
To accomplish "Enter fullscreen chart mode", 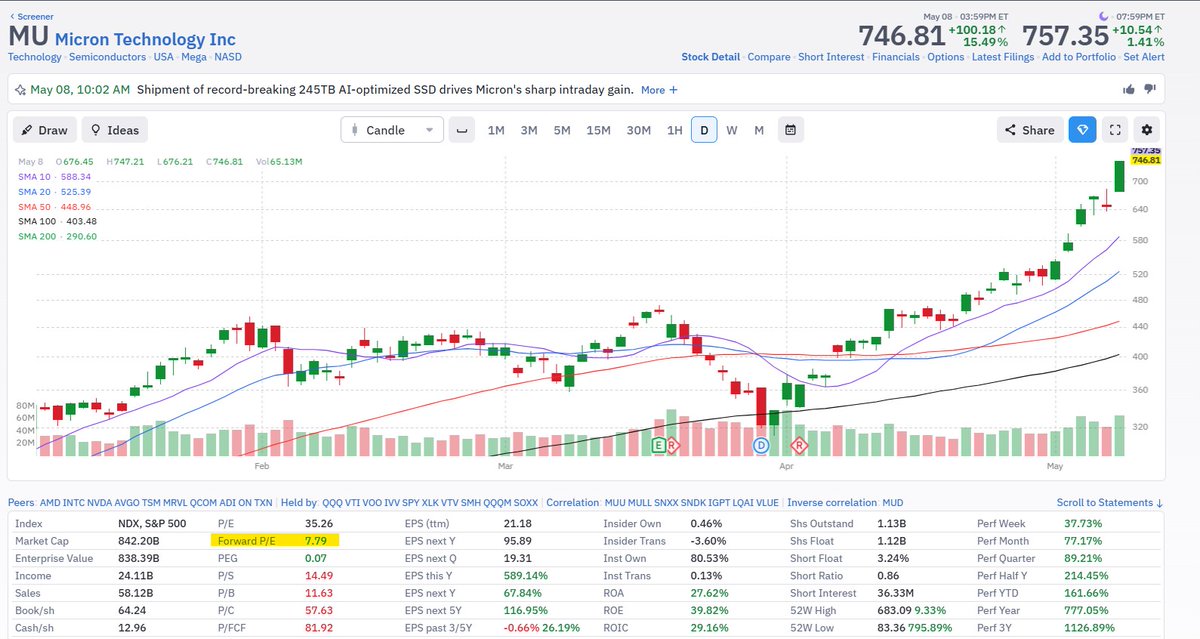I will coord(1115,130).
